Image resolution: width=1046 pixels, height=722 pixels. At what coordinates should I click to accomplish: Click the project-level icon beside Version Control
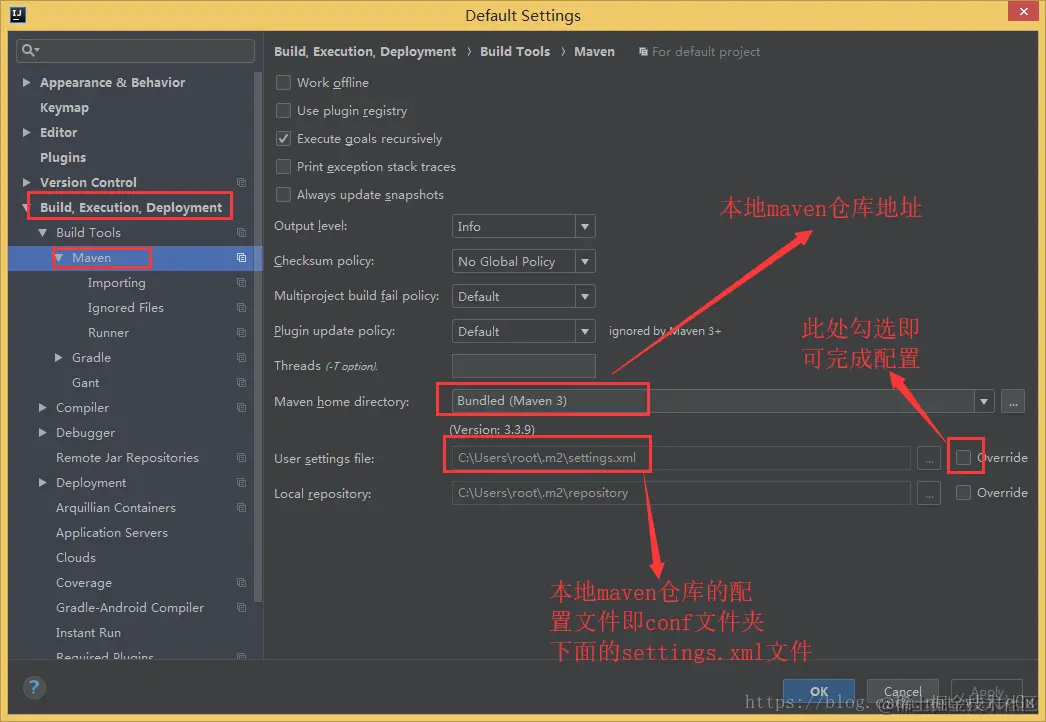pos(241,182)
